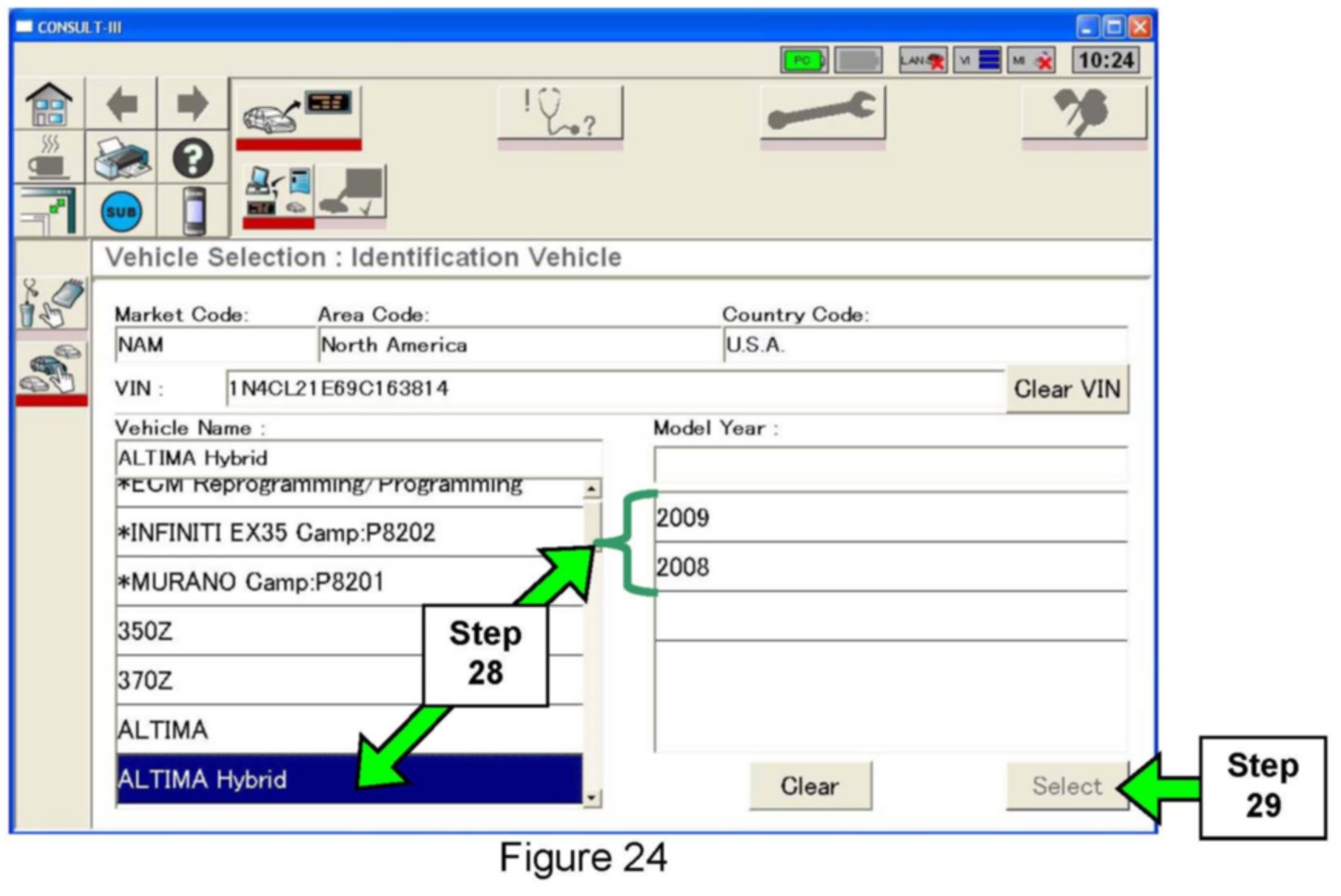Image resolution: width=1341 pixels, height=896 pixels.
Task: Click the blue SUB icon
Action: point(122,212)
